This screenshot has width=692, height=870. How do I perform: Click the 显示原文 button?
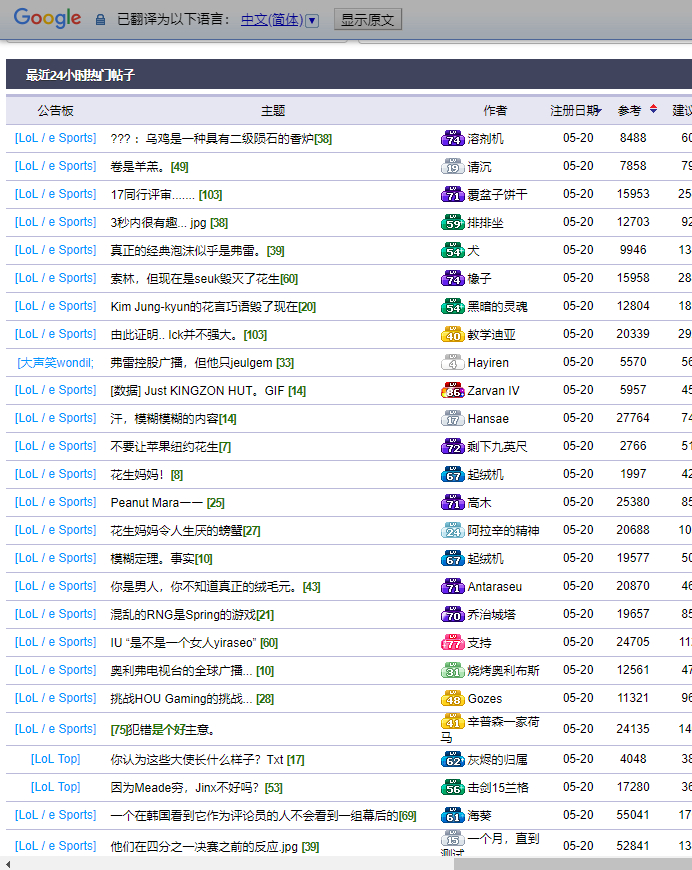click(x=367, y=19)
